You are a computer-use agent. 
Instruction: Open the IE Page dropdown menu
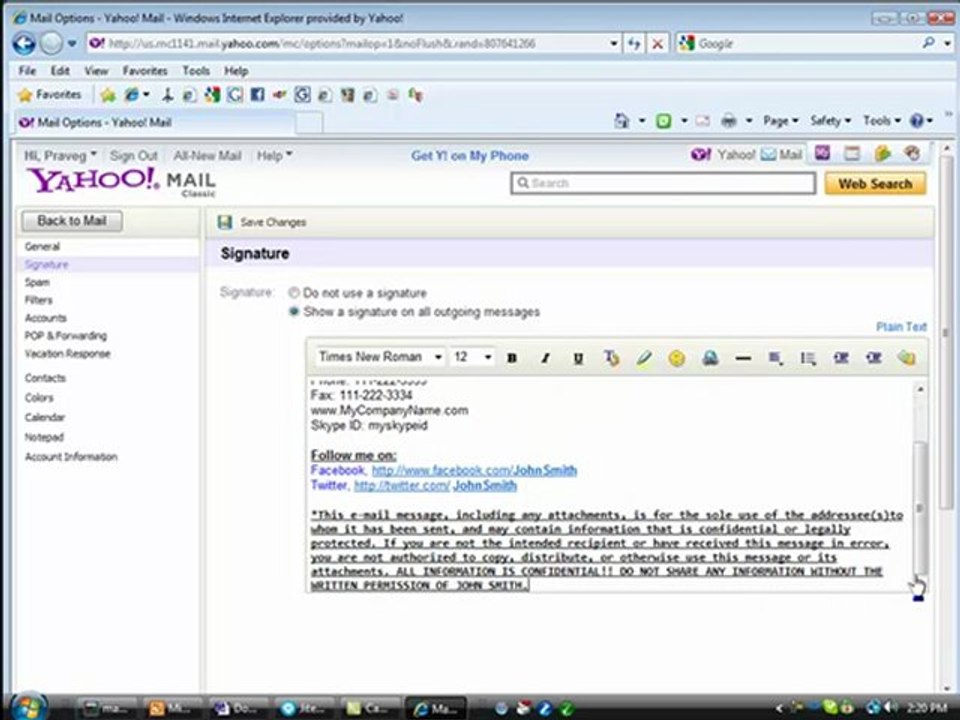click(x=781, y=121)
